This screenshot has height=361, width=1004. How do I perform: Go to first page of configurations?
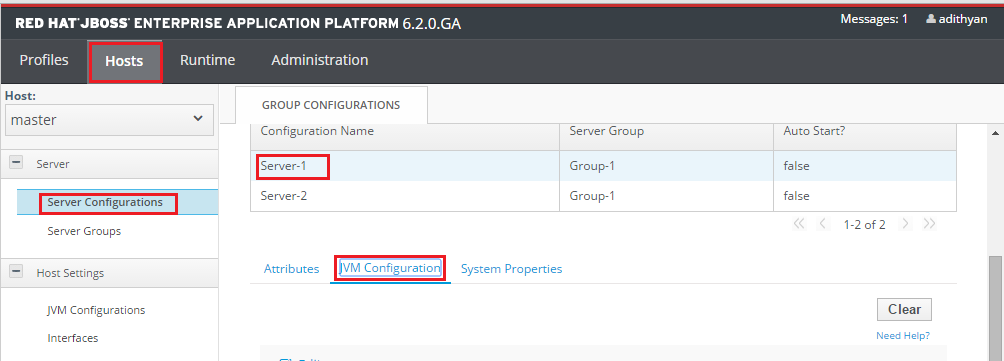coord(798,224)
